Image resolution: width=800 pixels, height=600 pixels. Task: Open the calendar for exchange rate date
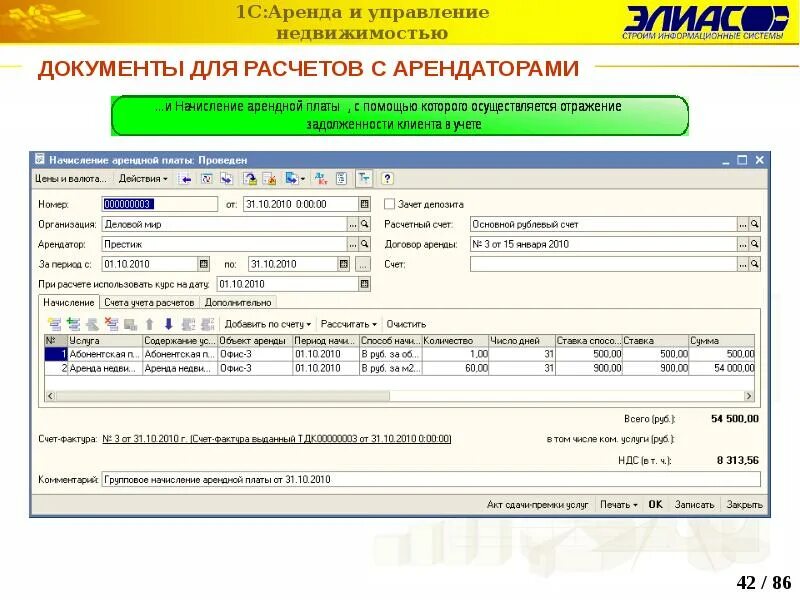pos(364,284)
